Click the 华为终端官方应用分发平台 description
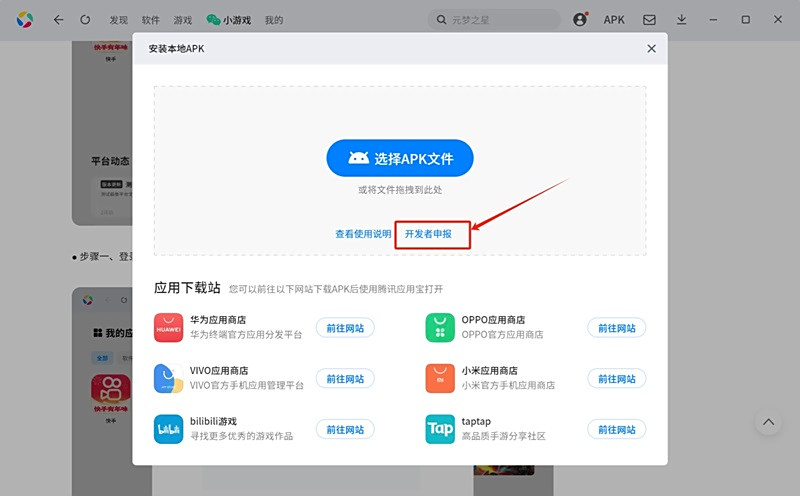800x496 pixels. coord(246,335)
